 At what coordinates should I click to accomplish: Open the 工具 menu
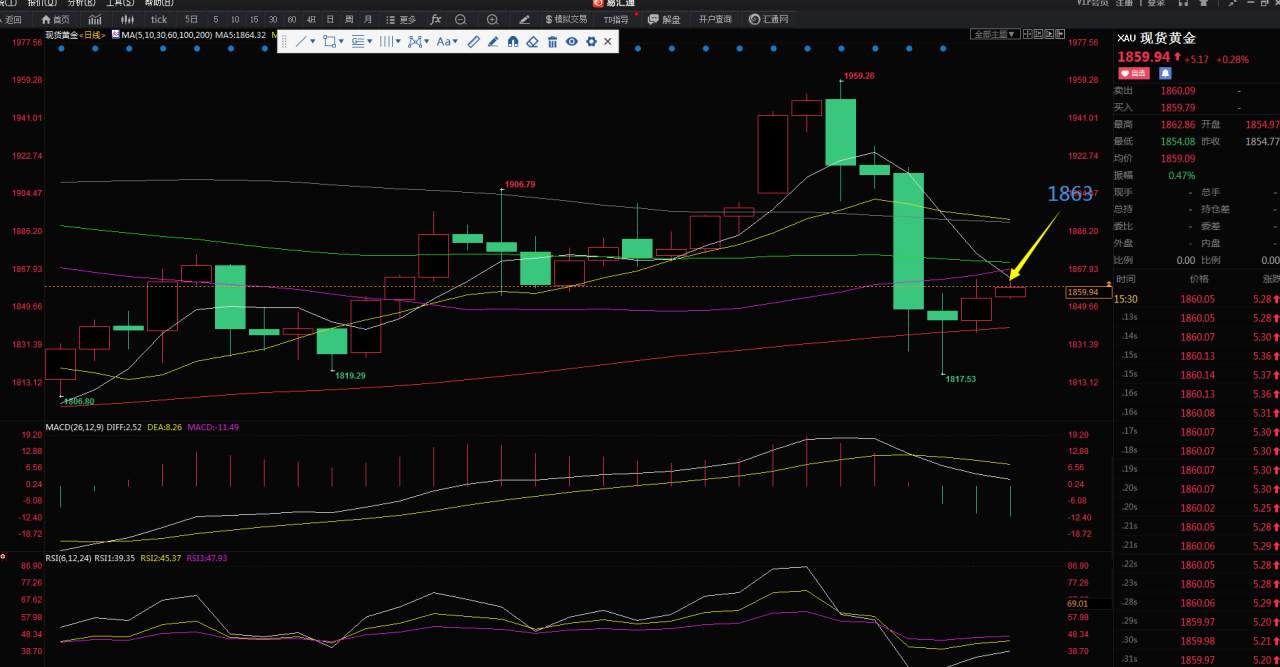[121, 3]
